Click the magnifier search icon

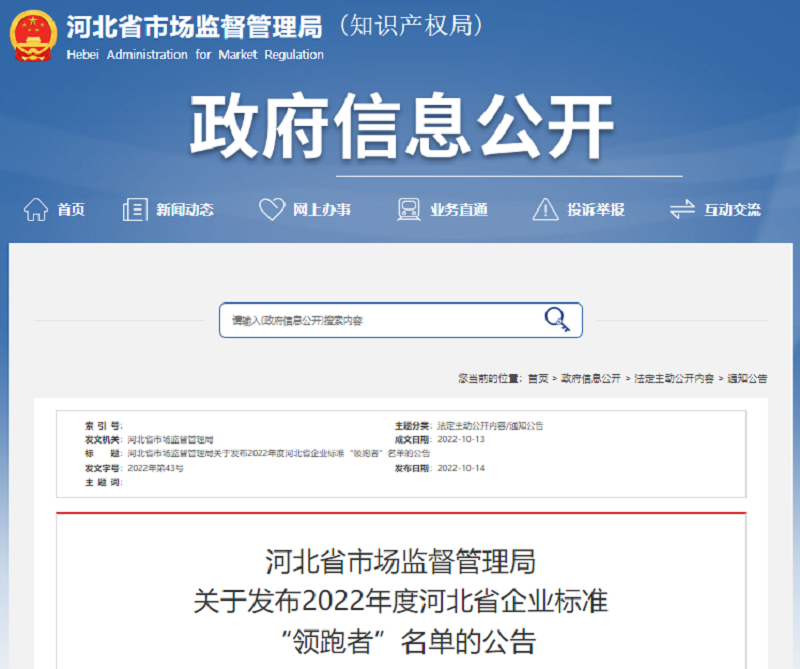[x=555, y=318]
